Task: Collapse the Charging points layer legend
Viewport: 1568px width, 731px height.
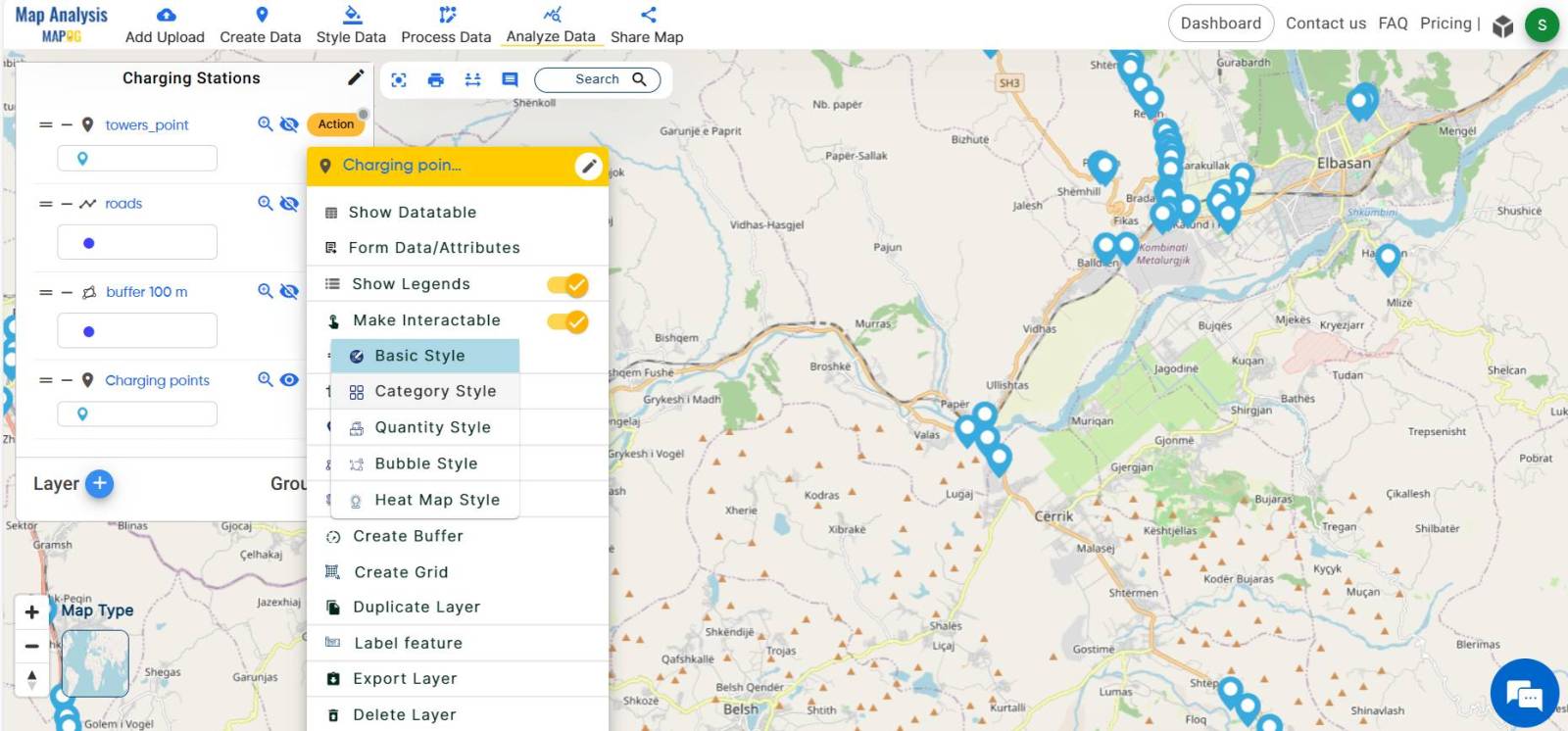Action: [67, 380]
